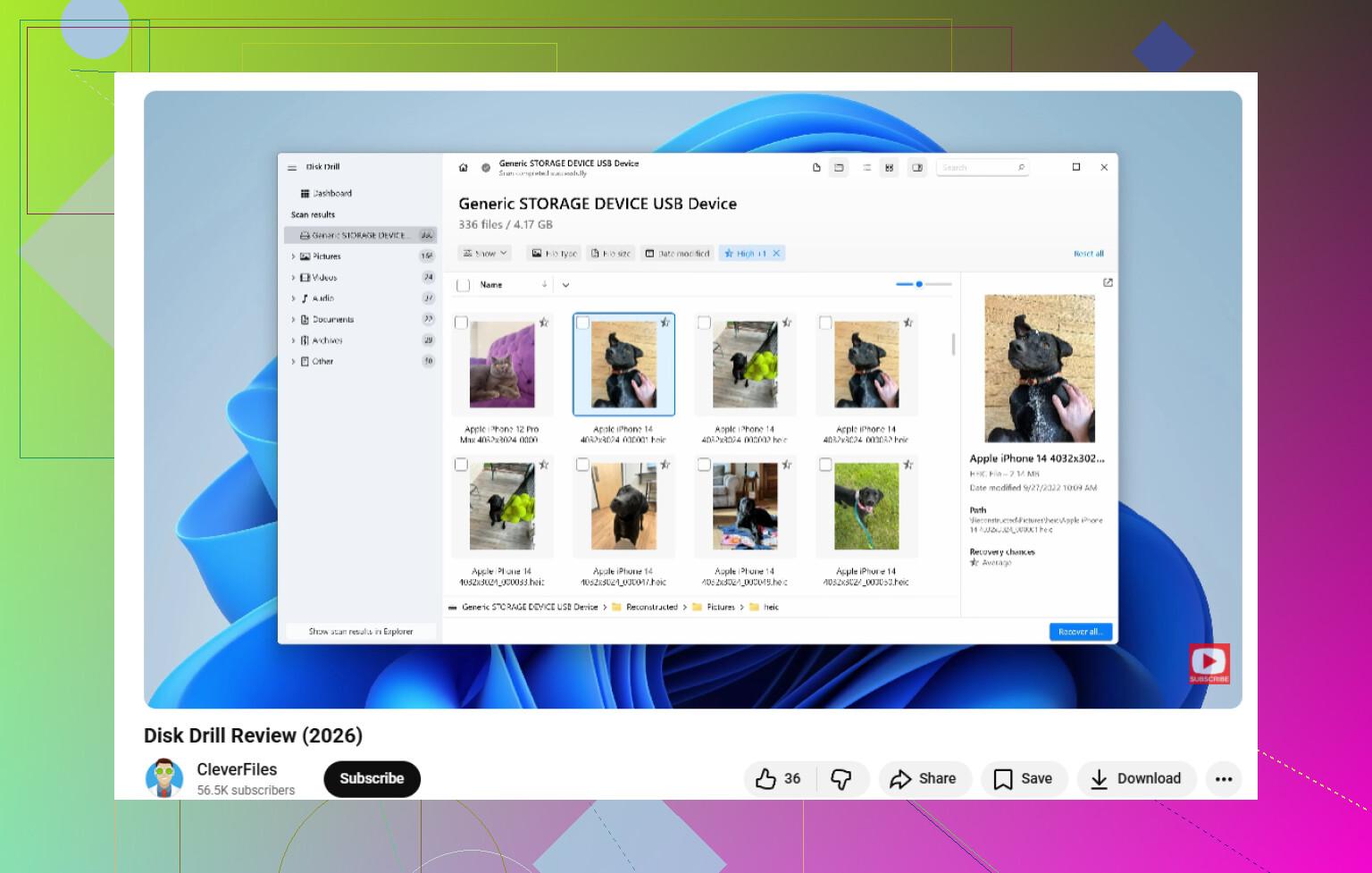
Task: Expand the Other category
Action: click(x=293, y=362)
